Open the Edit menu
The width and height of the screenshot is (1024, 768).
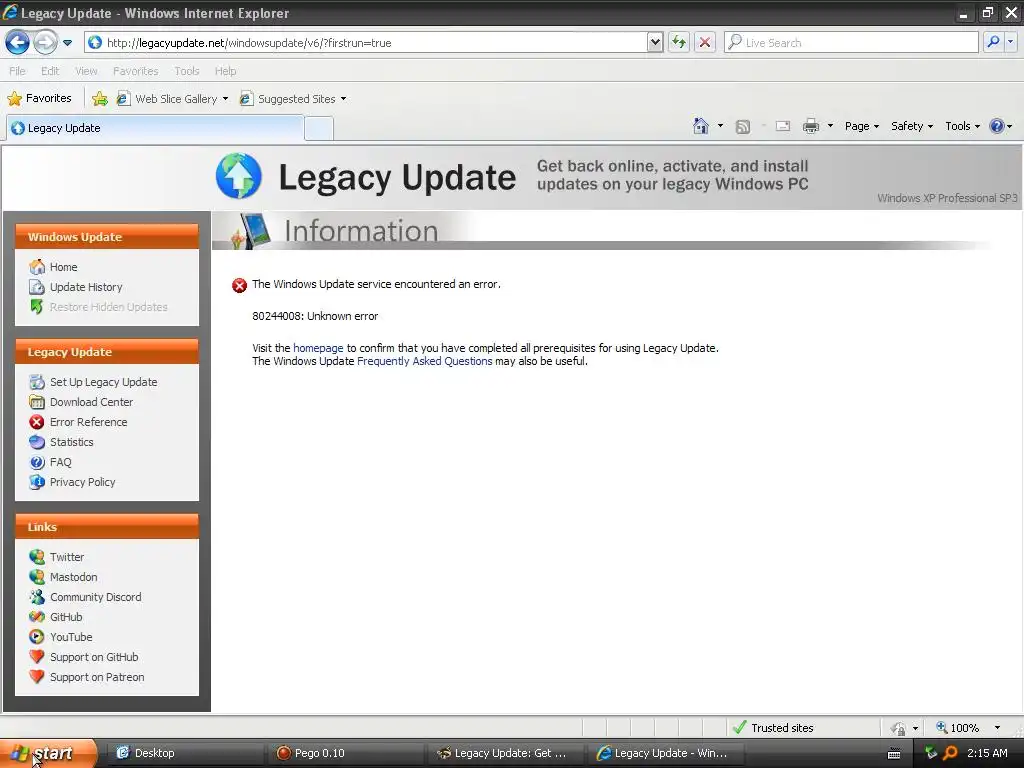50,71
